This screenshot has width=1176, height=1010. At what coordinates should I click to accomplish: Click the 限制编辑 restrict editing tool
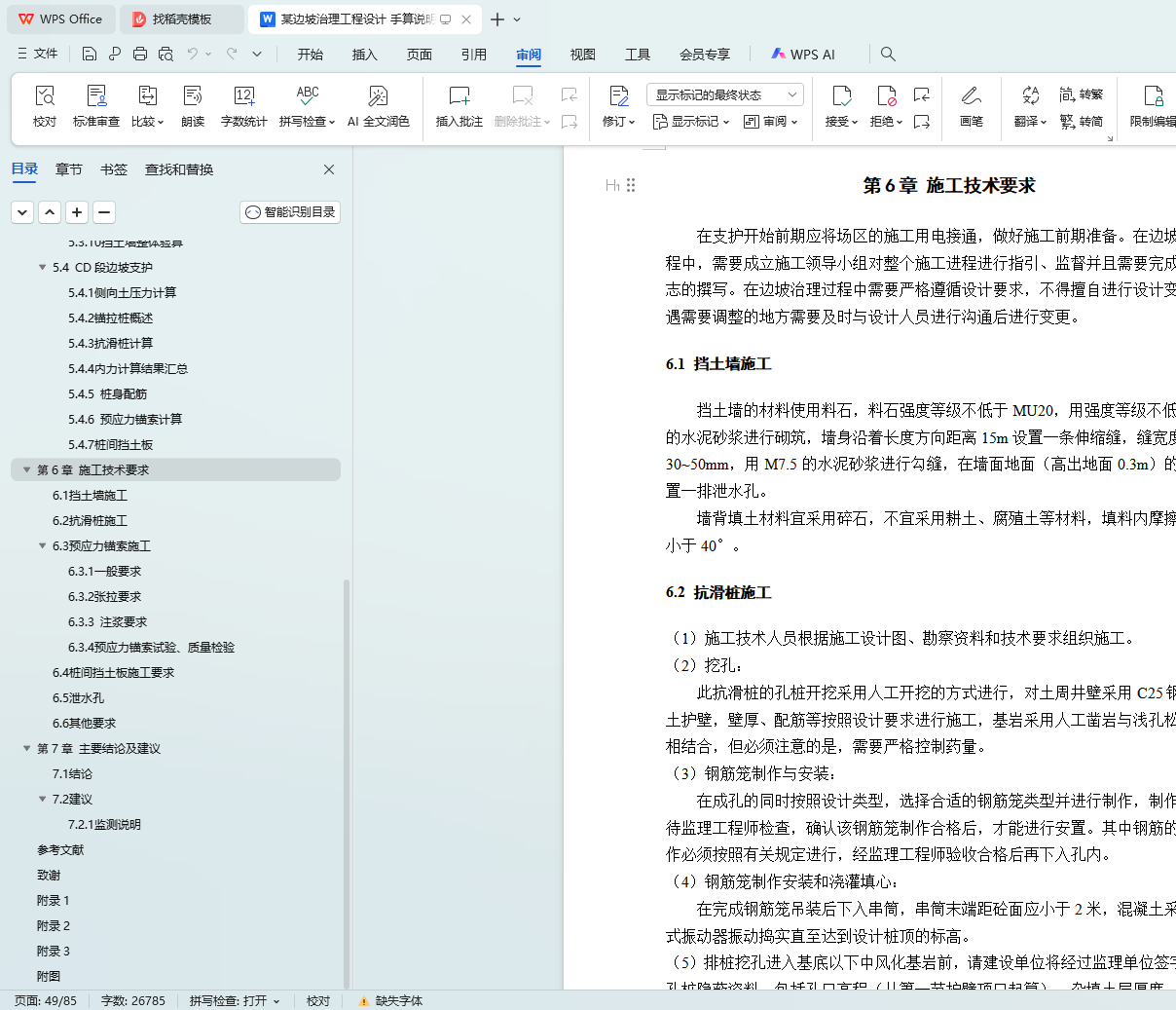pos(1153,106)
